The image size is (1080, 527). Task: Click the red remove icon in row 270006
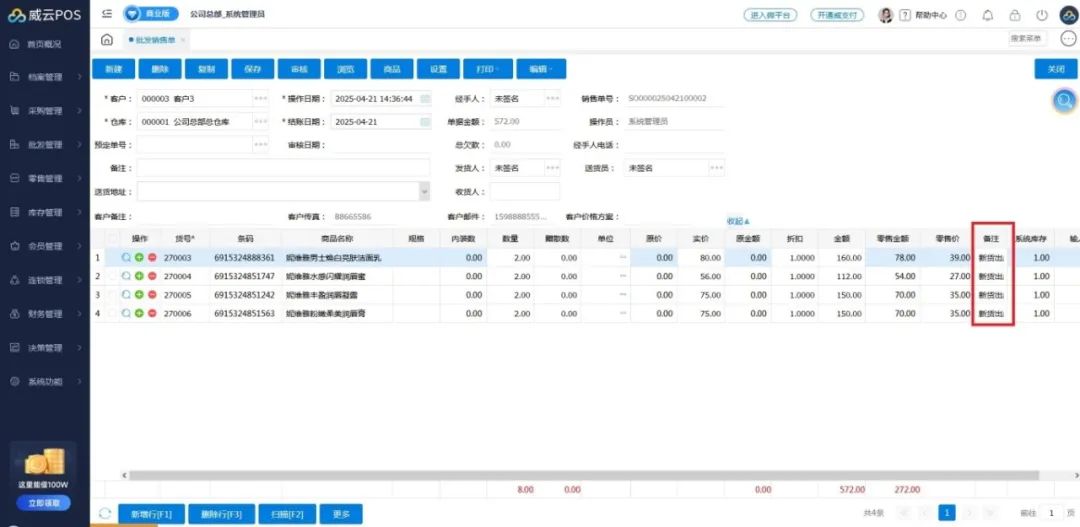(152, 313)
